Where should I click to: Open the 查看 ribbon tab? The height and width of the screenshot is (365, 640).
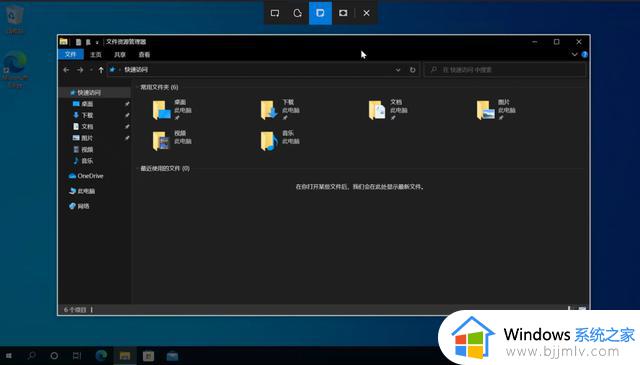click(144, 54)
